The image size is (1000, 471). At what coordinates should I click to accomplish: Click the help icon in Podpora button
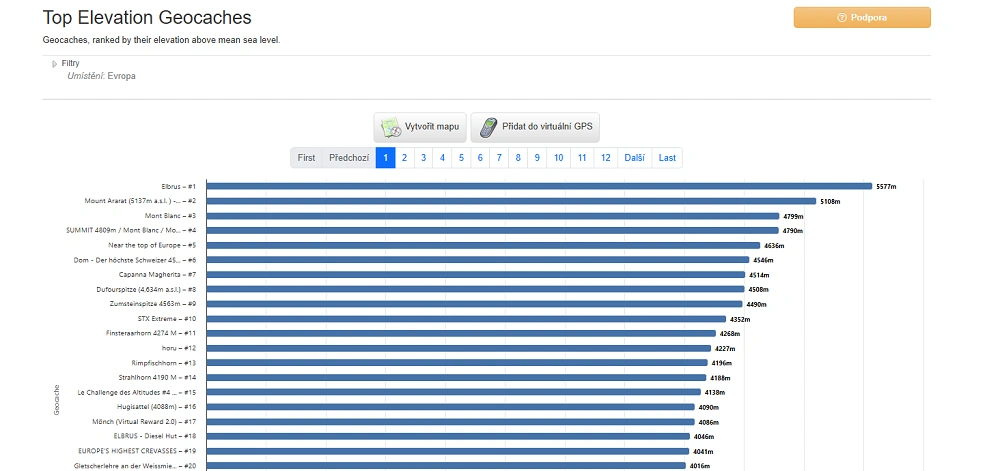(842, 18)
